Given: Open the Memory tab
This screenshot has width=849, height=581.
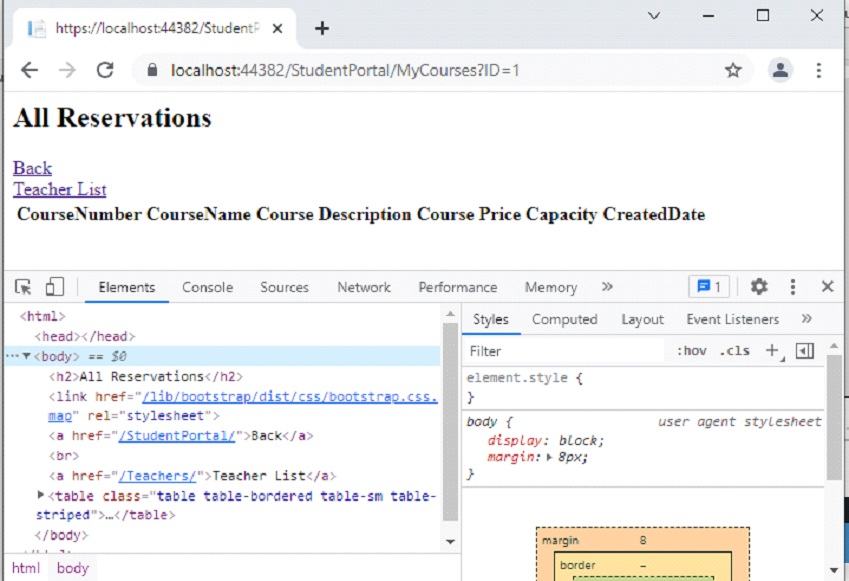Looking at the screenshot, I should [x=551, y=287].
